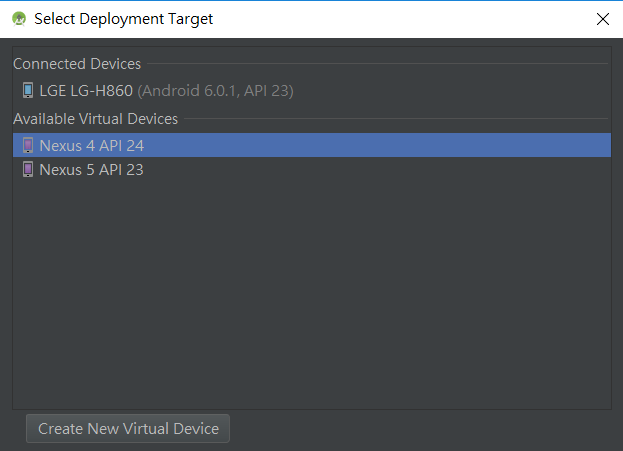Click the separator line beside Connected Devices

[x=377, y=64]
